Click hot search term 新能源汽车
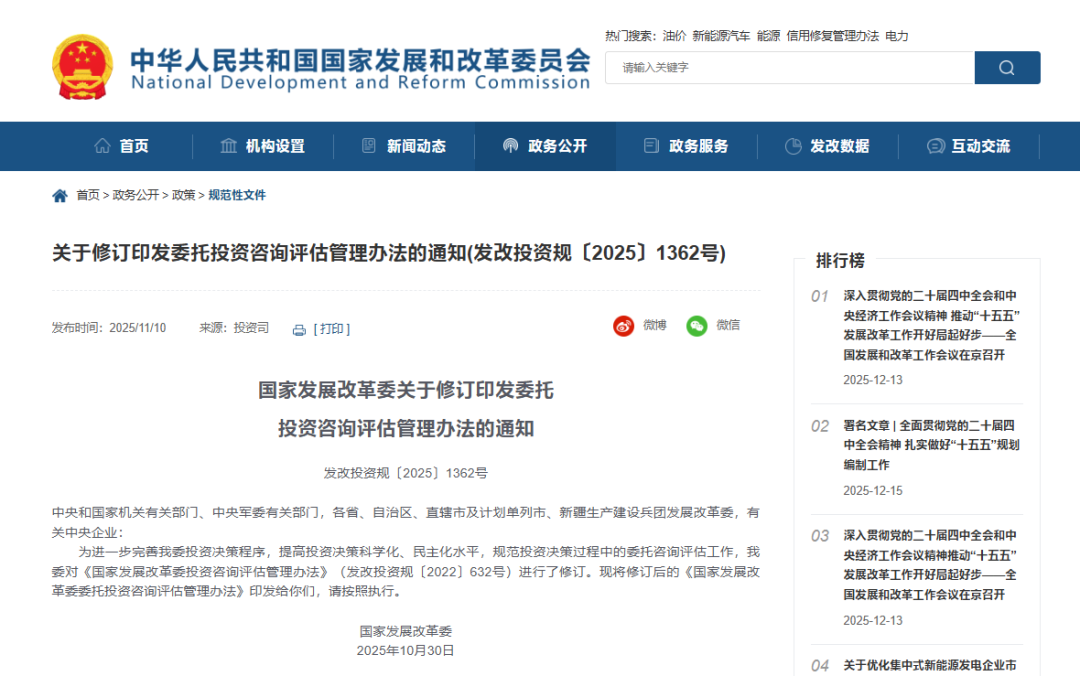This screenshot has height=676, width=1080. [x=721, y=36]
